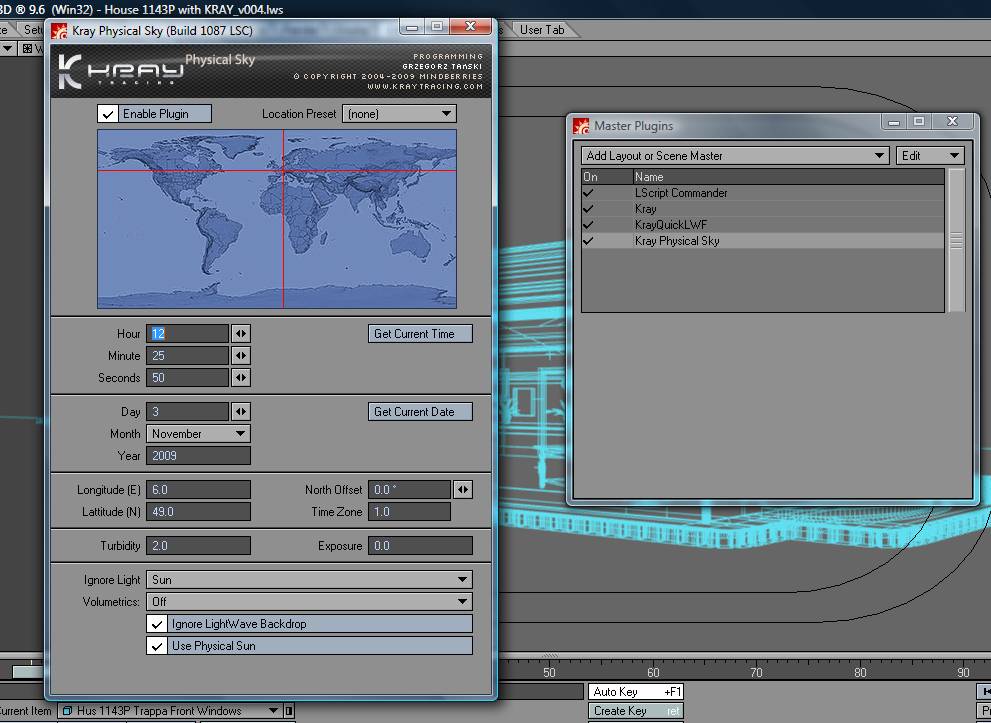991x723 pixels.
Task: Click the Seconds stepper arrows
Action: pyautogui.click(x=241, y=378)
